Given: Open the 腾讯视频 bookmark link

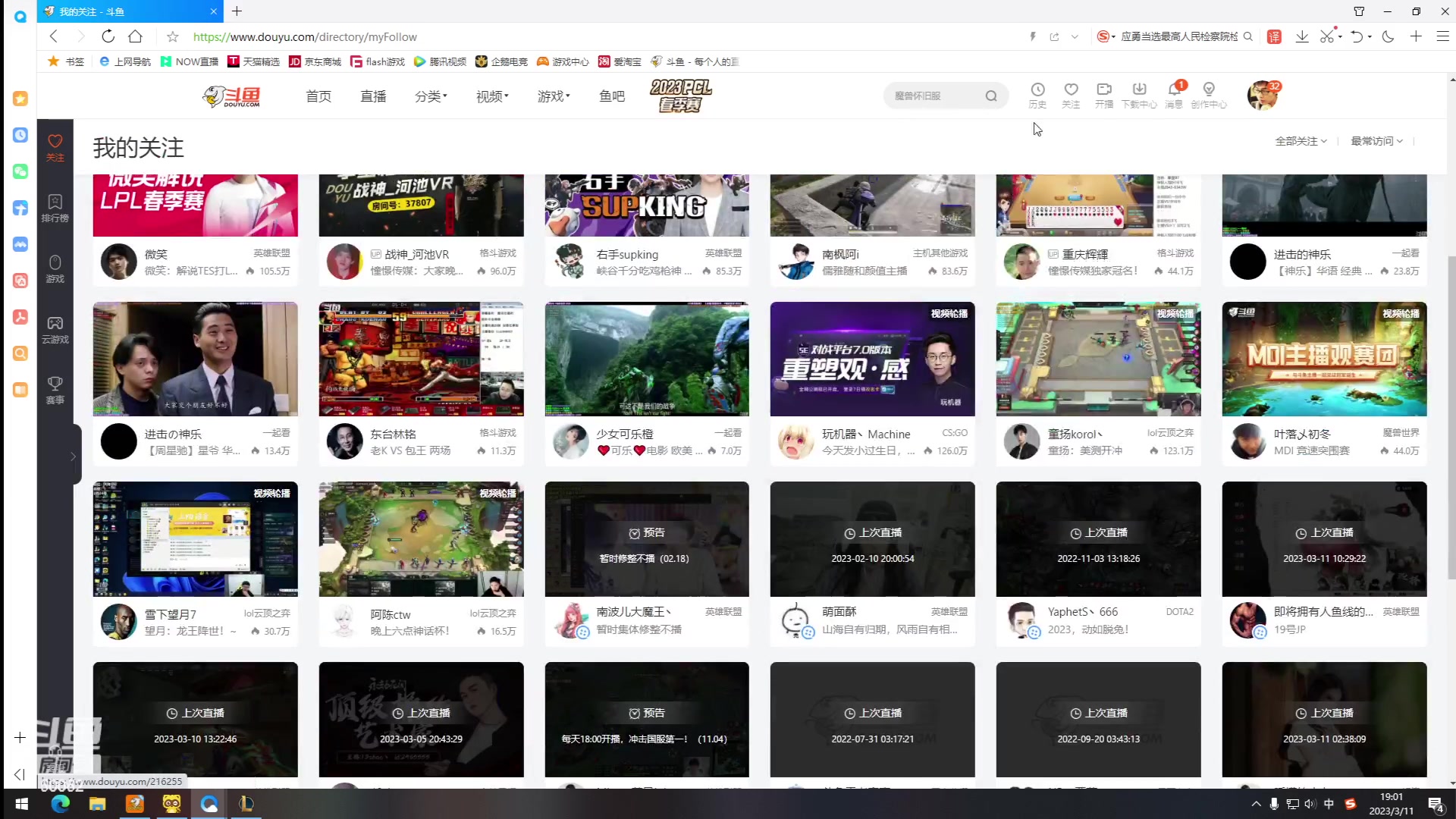Looking at the screenshot, I should pos(440,61).
